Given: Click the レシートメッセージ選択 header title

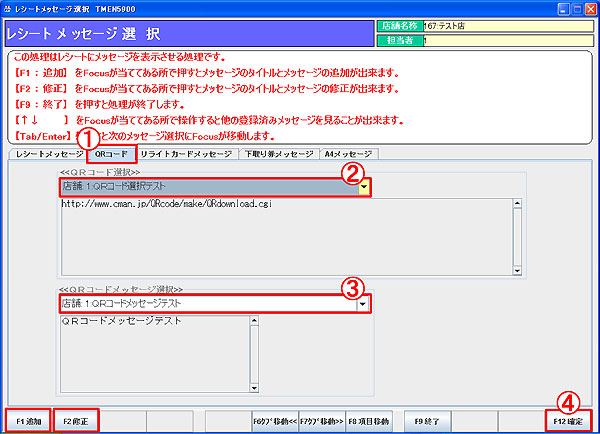Looking at the screenshot, I should pyautogui.click(x=83, y=34).
